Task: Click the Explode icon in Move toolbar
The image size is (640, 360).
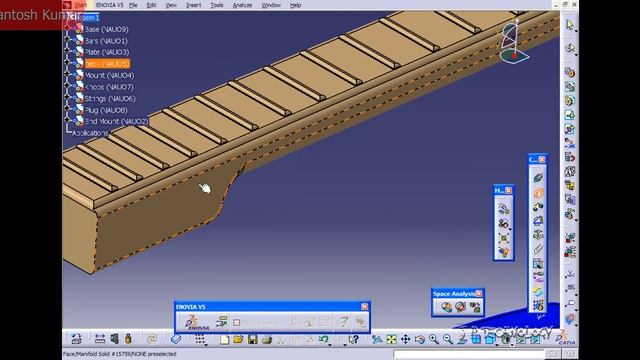Action: click(x=503, y=237)
